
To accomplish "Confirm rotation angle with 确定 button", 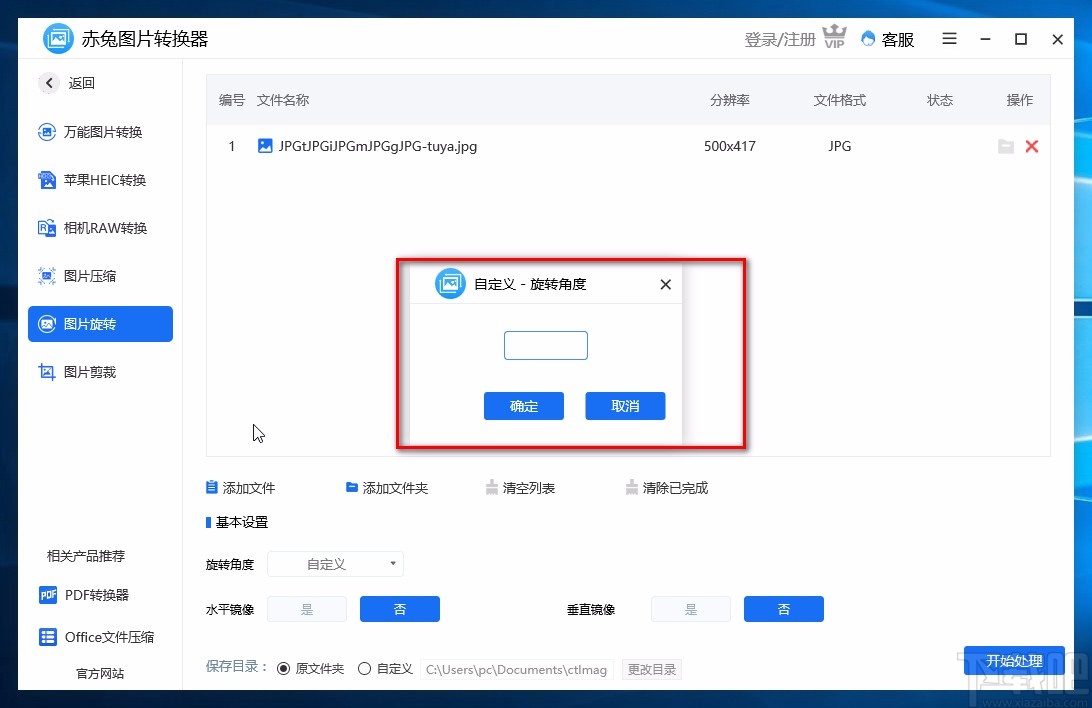I will [523, 406].
